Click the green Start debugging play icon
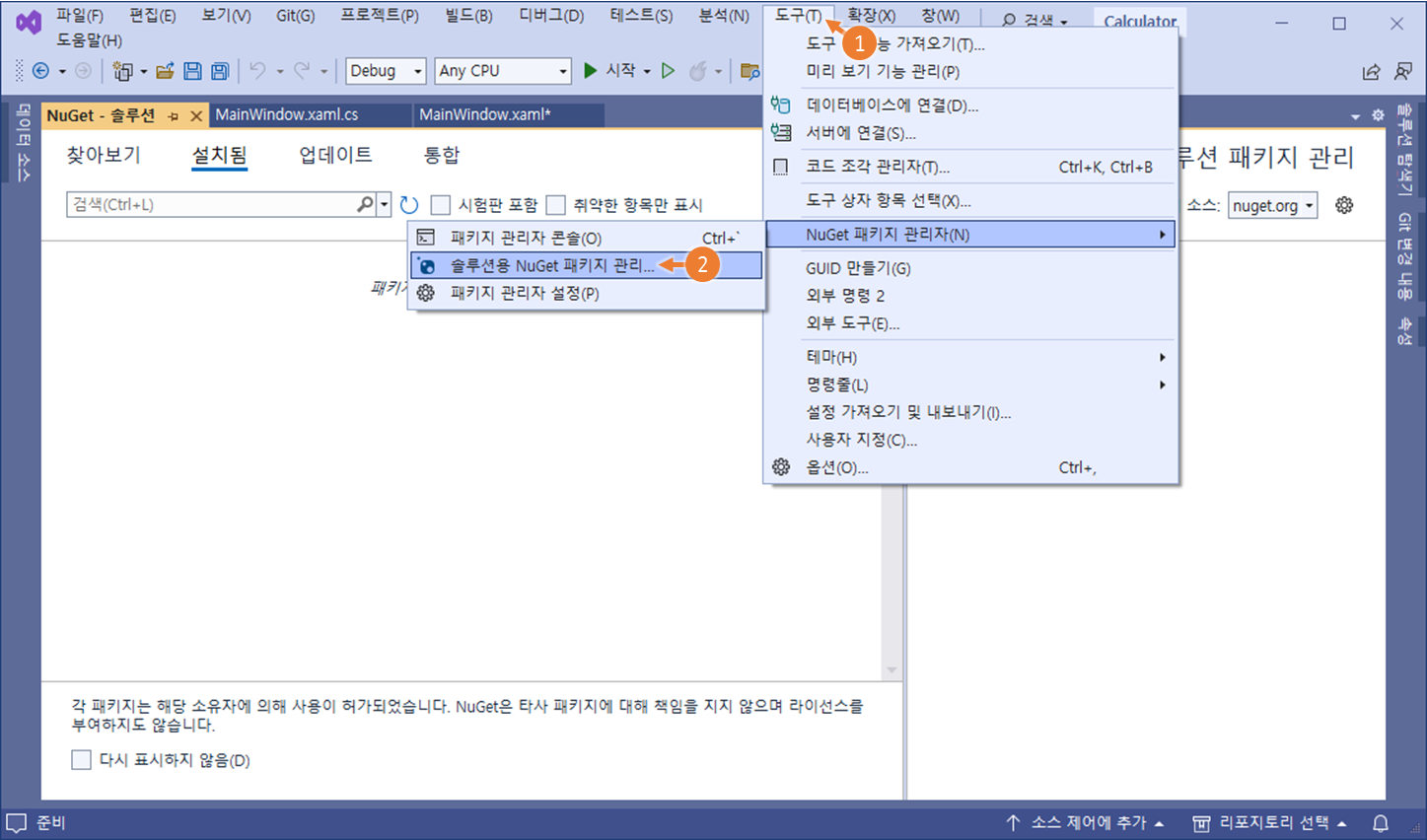Image resolution: width=1427 pixels, height=840 pixels. point(591,70)
